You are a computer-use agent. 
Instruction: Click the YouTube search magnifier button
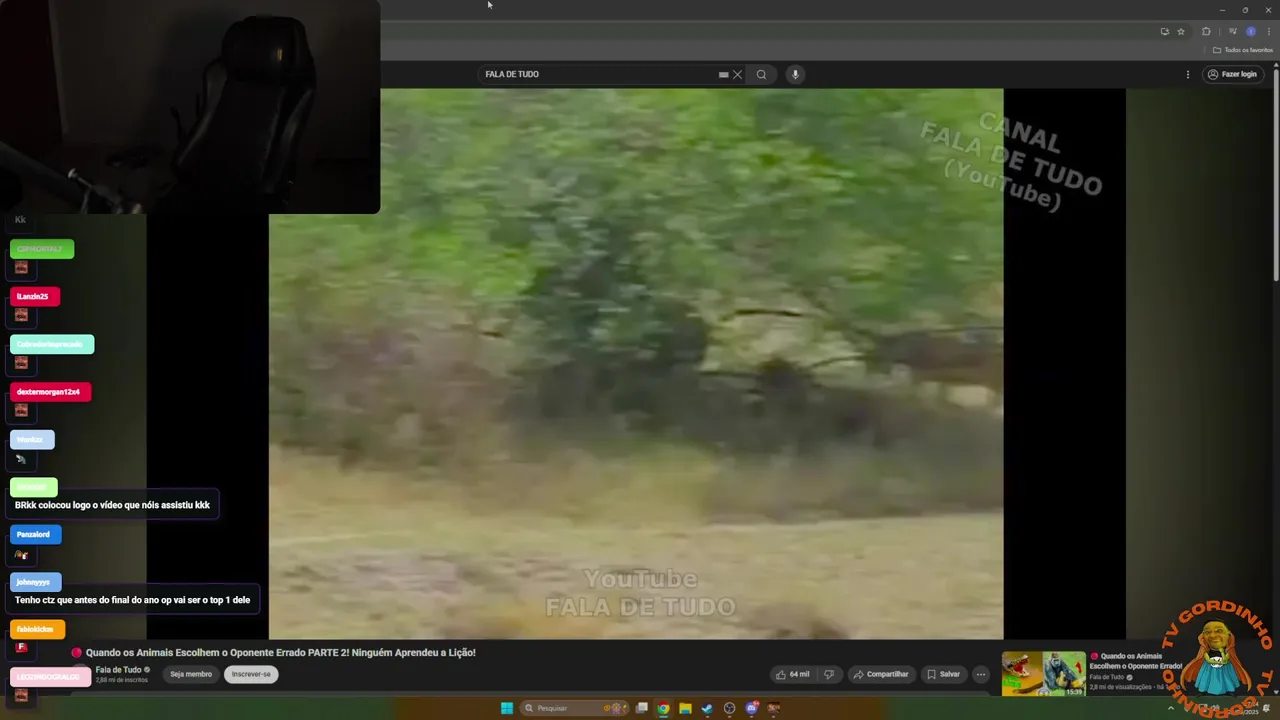click(761, 74)
